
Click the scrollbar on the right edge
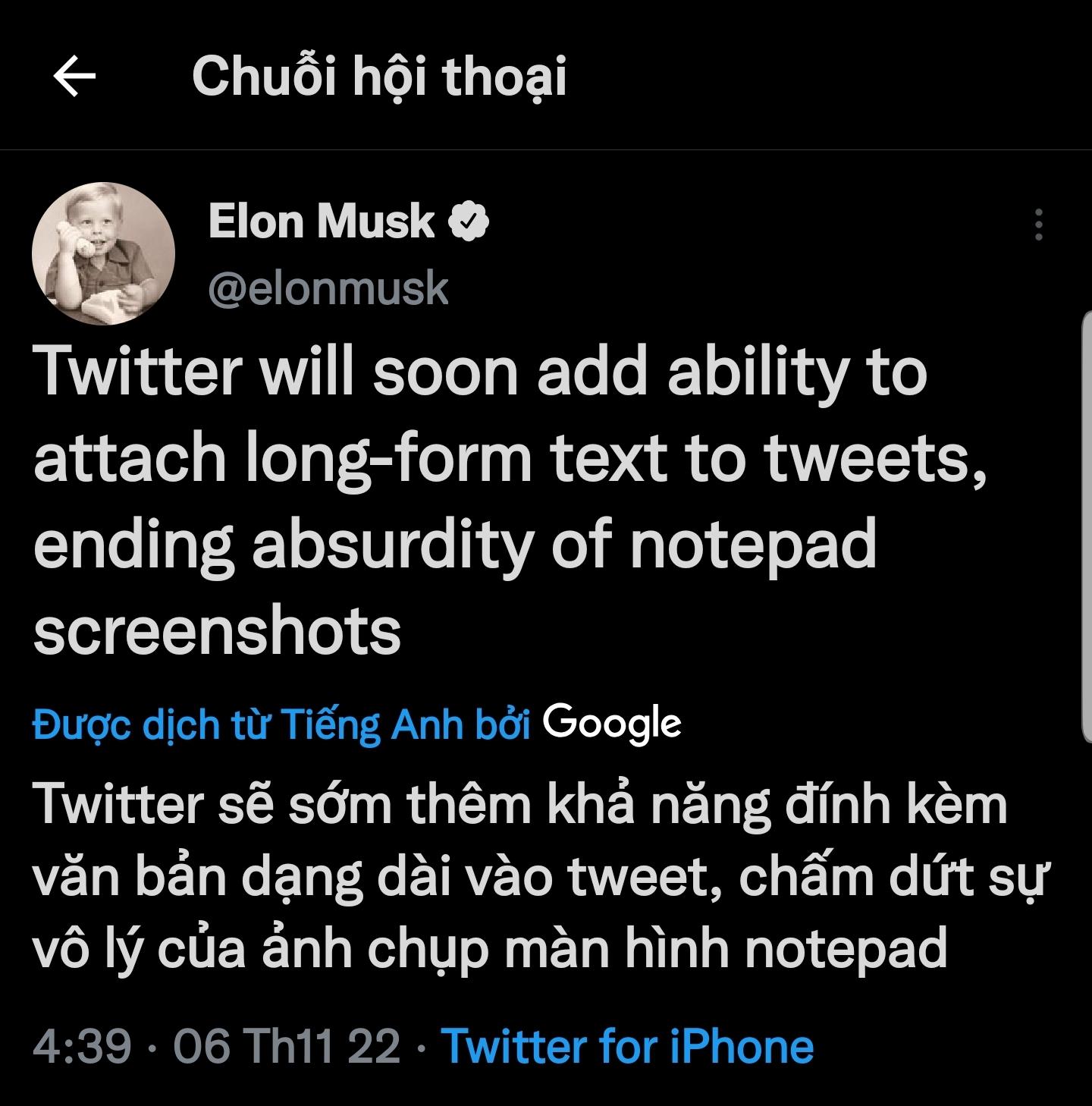coord(1085,523)
